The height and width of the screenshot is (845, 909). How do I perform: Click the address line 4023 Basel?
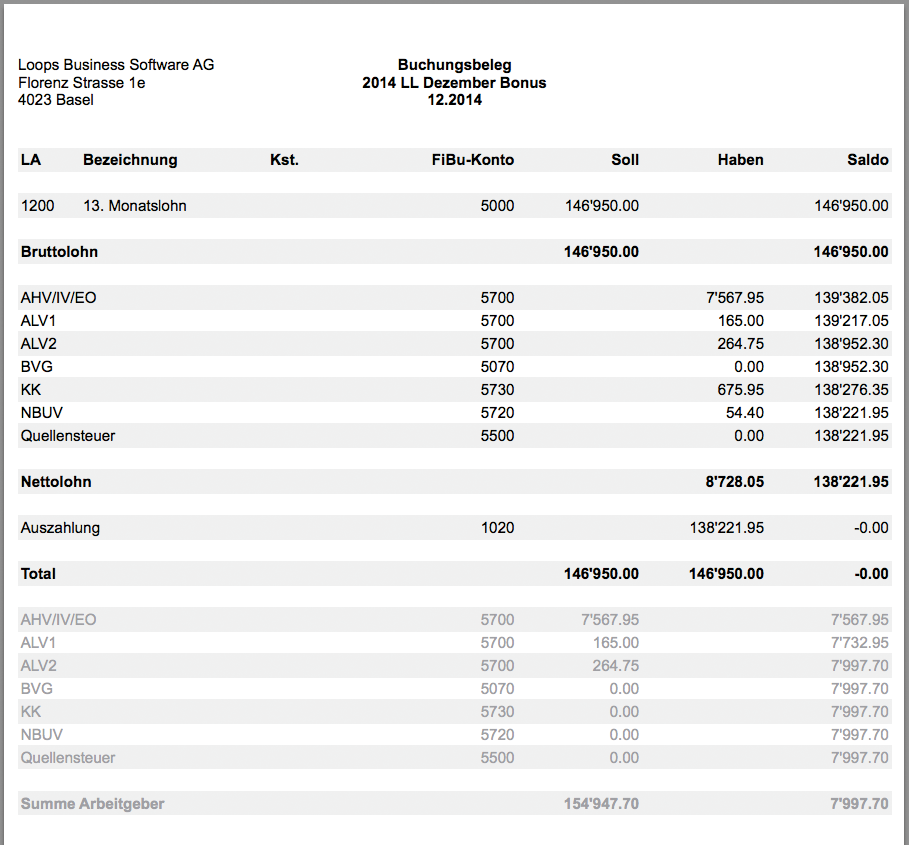tap(56, 100)
